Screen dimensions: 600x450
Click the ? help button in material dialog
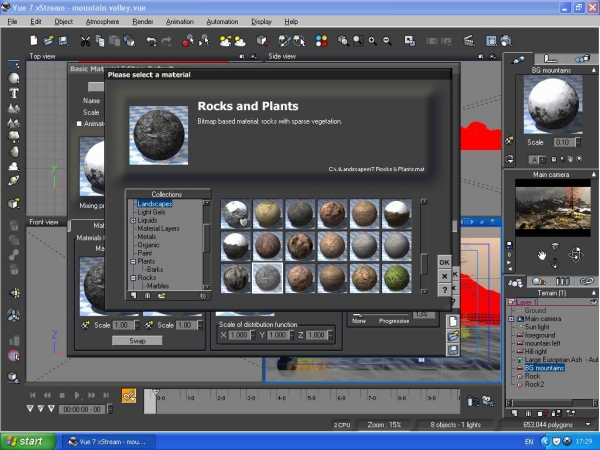point(444,290)
